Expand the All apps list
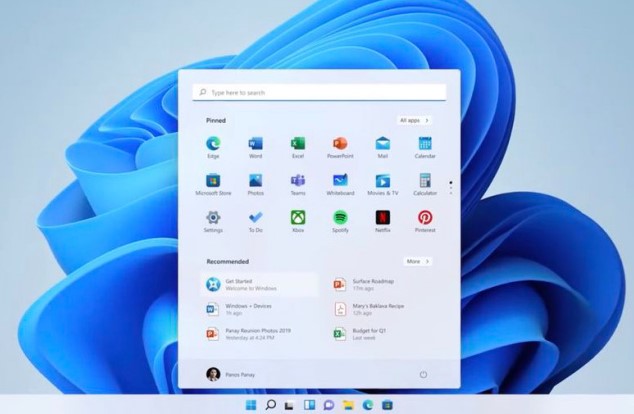 [x=414, y=120]
